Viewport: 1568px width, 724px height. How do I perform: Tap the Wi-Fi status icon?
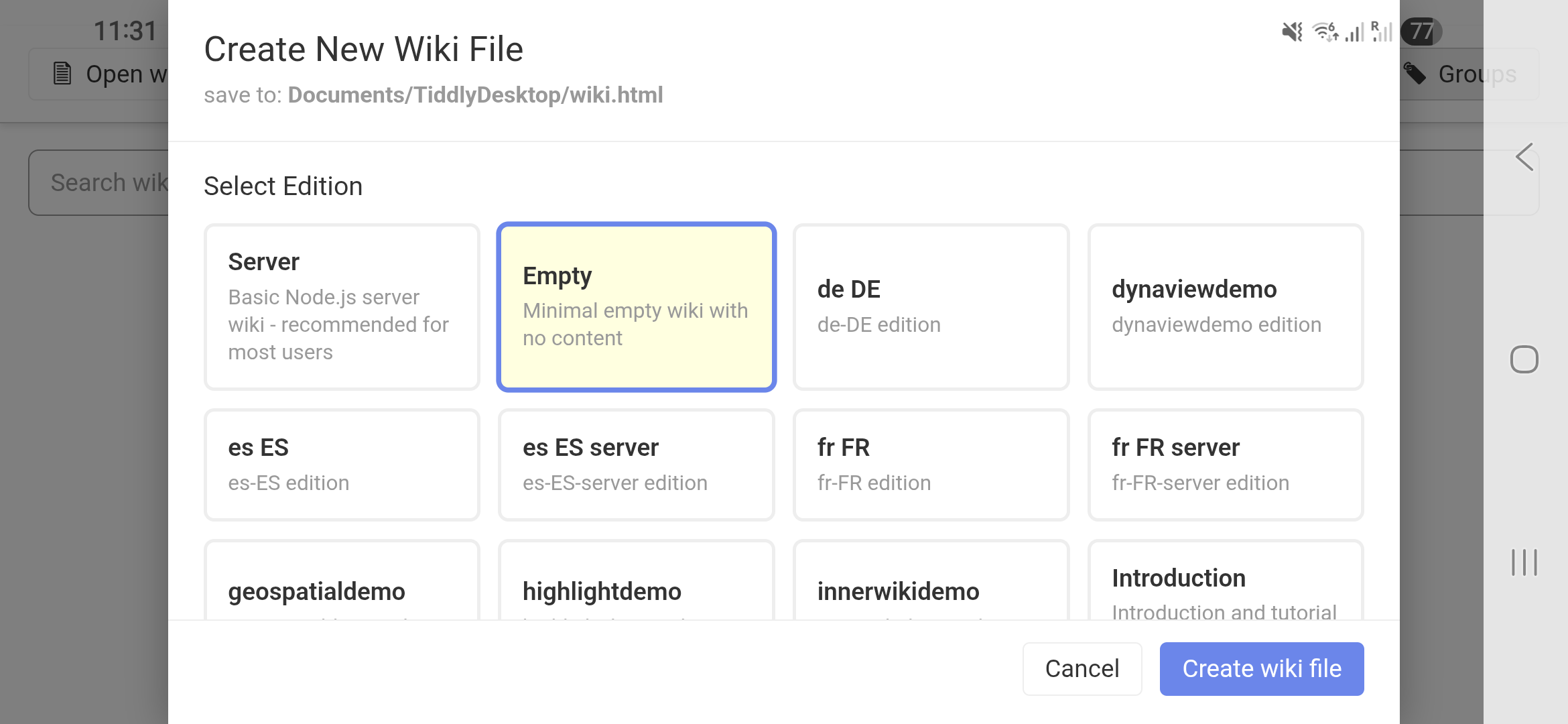pos(1325,32)
